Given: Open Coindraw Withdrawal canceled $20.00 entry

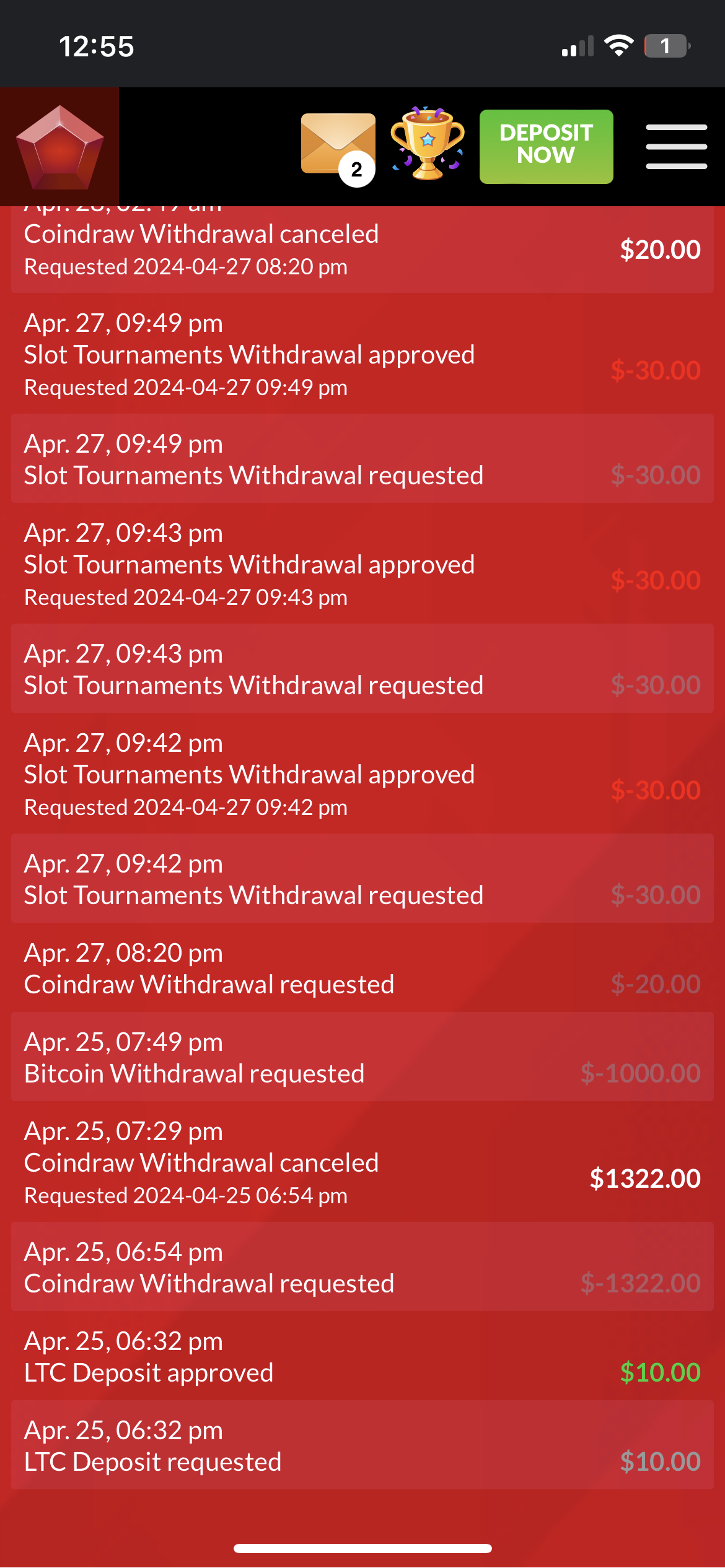Looking at the screenshot, I should point(362,250).
